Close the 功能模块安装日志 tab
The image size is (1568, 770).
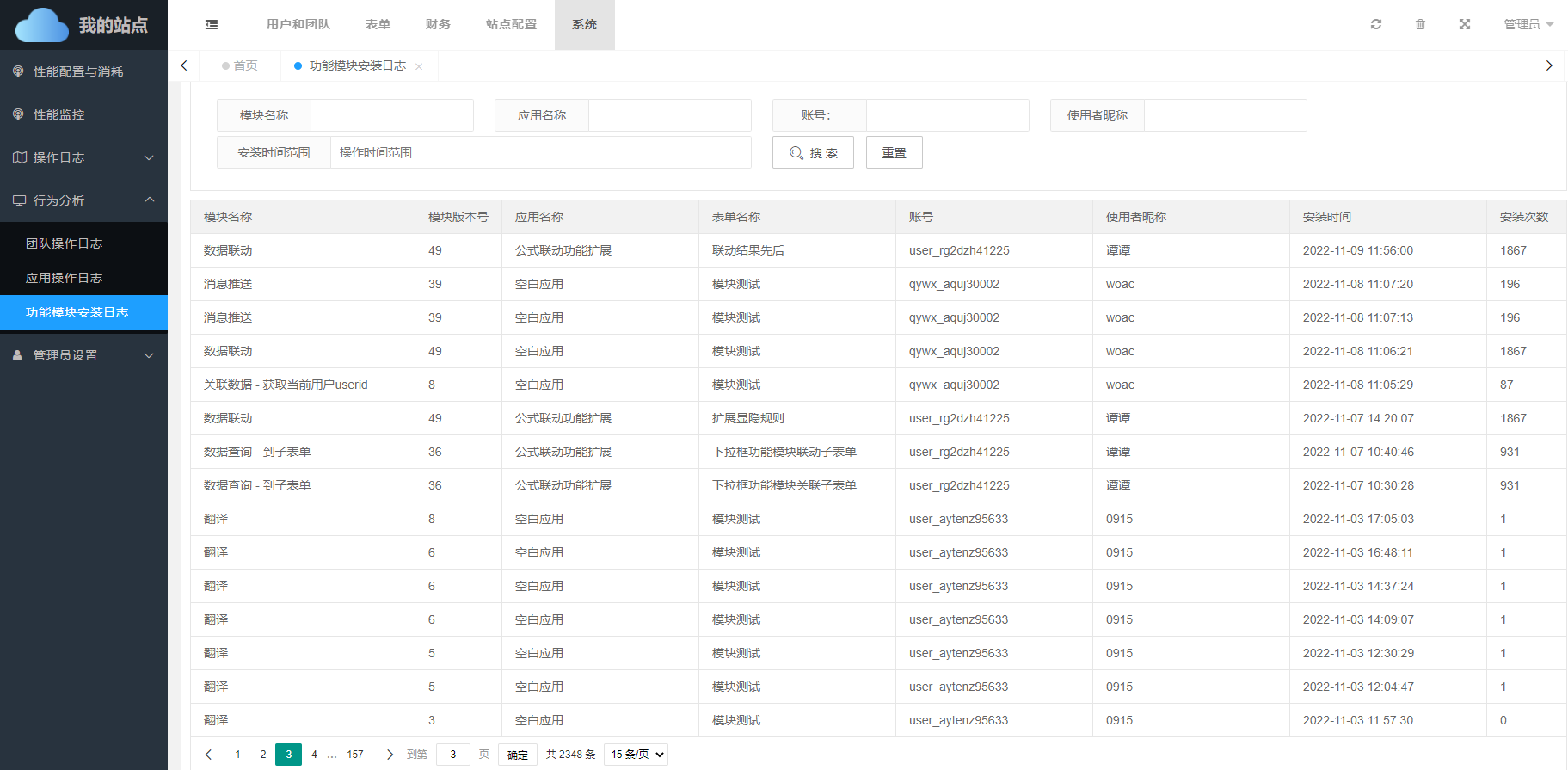(419, 66)
